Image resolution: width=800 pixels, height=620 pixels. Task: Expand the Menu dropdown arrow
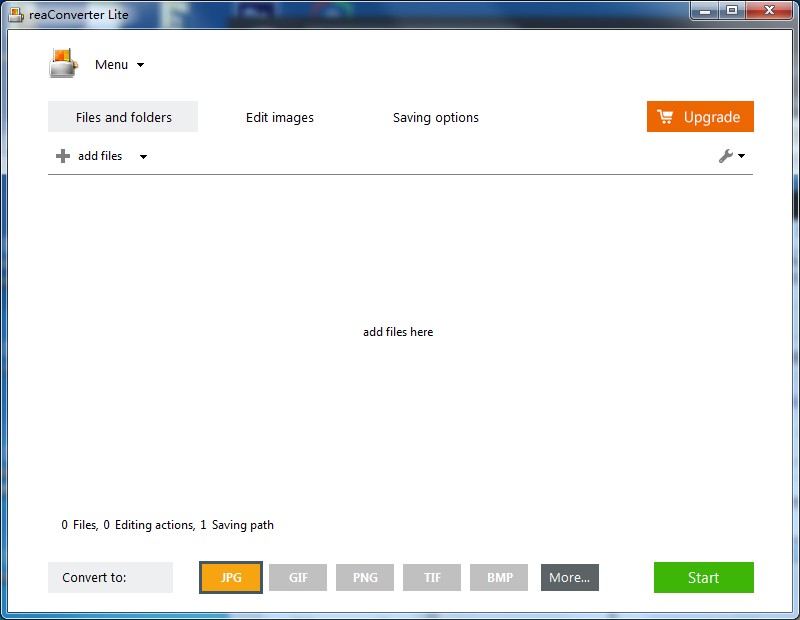(140, 65)
